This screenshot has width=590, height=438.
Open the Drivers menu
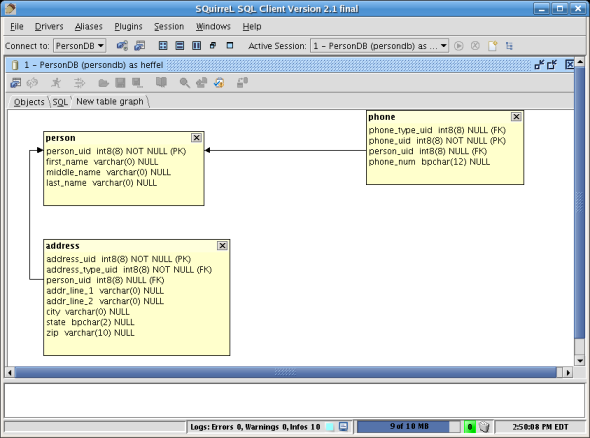49,27
